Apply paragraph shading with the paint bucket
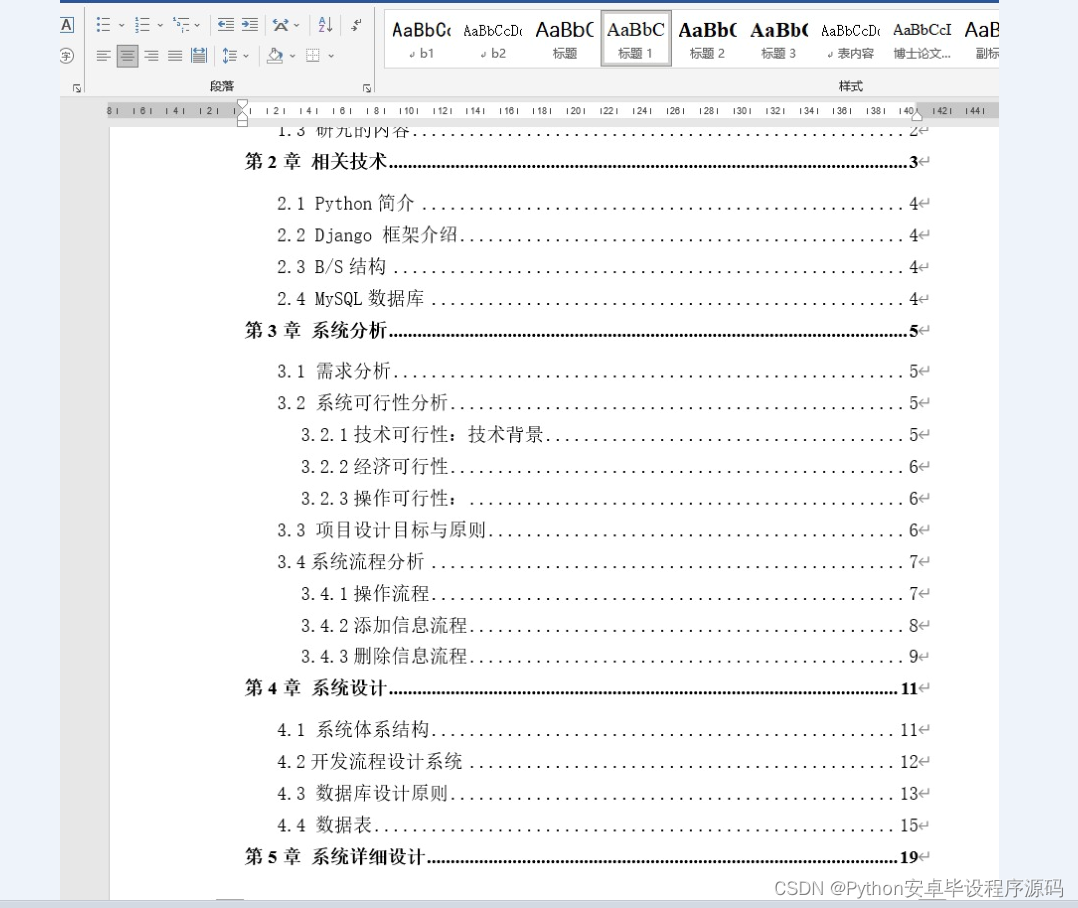 click(x=275, y=55)
